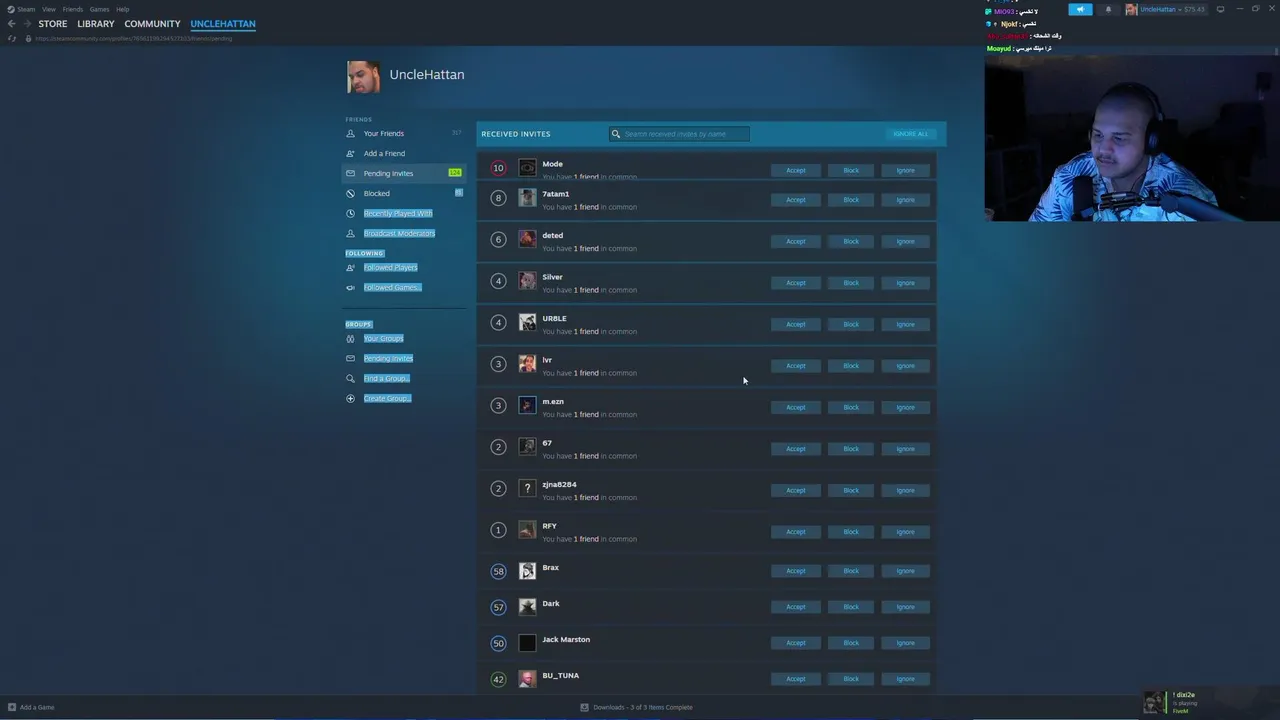Viewport: 1280px width, 720px height.
Task: Go back using the navigation back arrow
Action: [x=11, y=24]
